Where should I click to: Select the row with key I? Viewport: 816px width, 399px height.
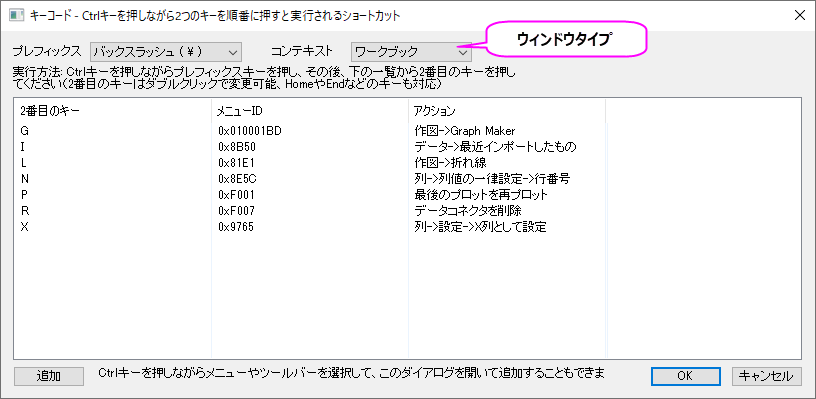(310, 147)
